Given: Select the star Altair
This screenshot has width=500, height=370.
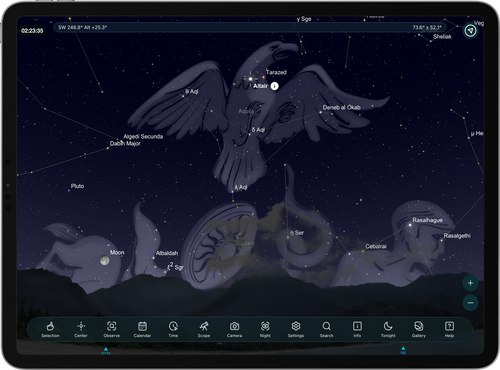Looking at the screenshot, I should click(250, 79).
